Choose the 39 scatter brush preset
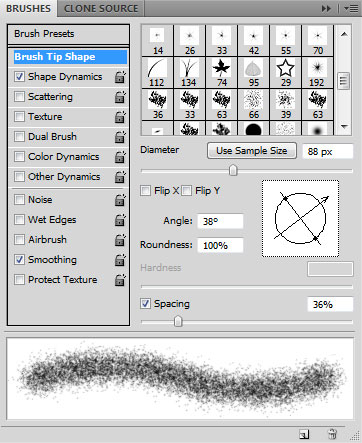 point(285,105)
